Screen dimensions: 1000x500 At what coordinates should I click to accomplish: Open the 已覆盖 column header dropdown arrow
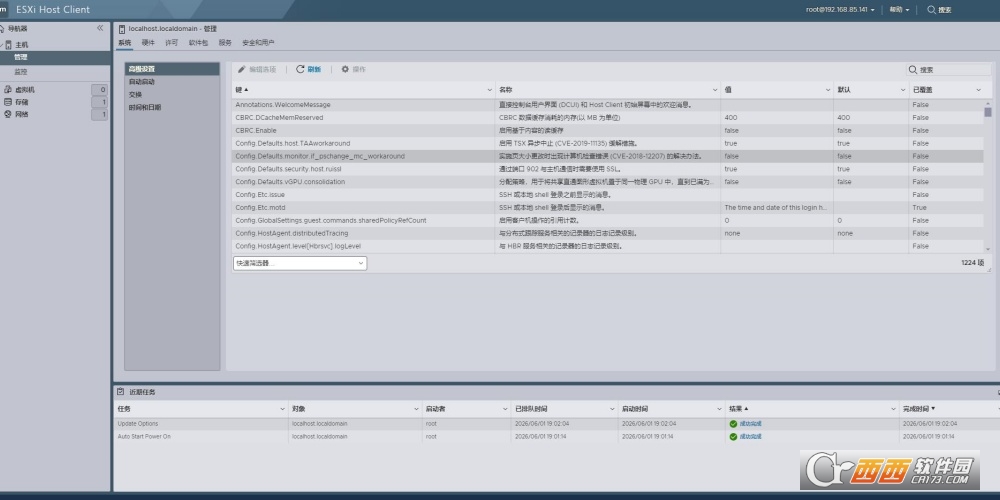click(x=978, y=90)
